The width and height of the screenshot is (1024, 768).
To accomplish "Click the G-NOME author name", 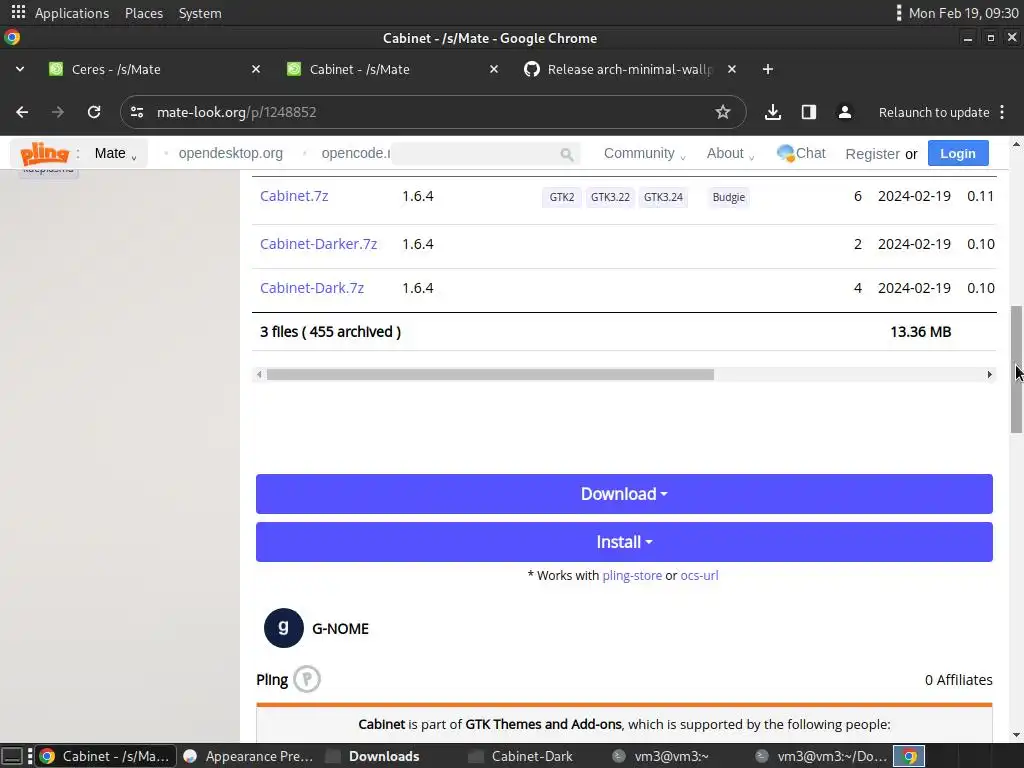I will click(x=340, y=628).
